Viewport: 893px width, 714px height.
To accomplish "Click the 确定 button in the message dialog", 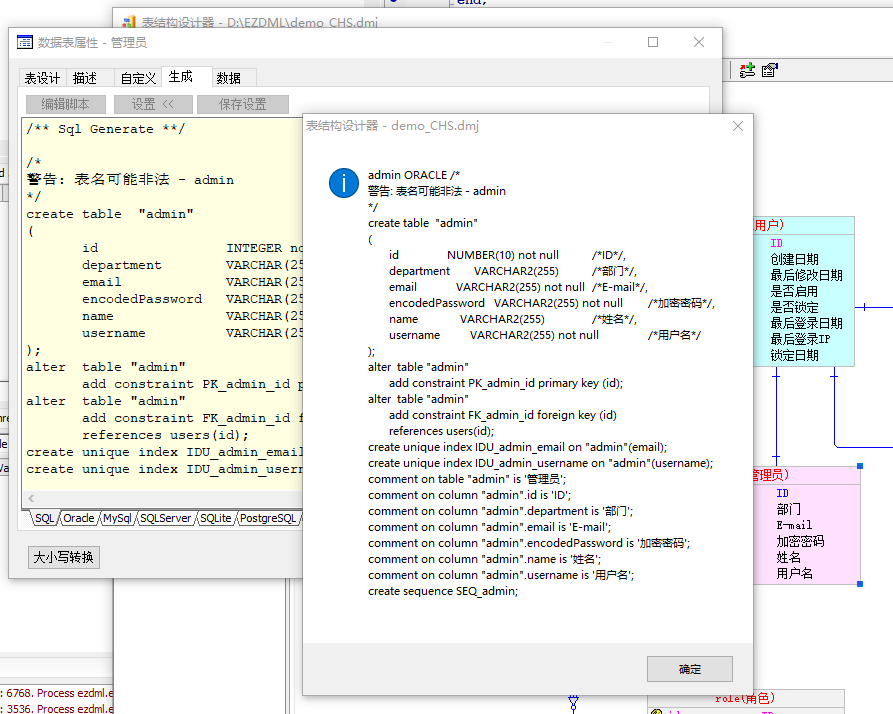I will [689, 669].
